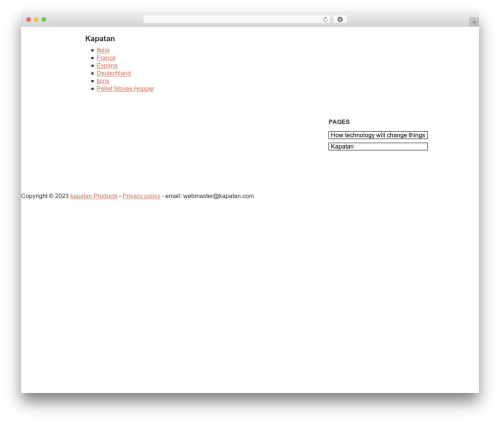Click the webmaster@kapatan.com email text
Image resolution: width=500 pixels, height=423 pixels.
click(218, 196)
